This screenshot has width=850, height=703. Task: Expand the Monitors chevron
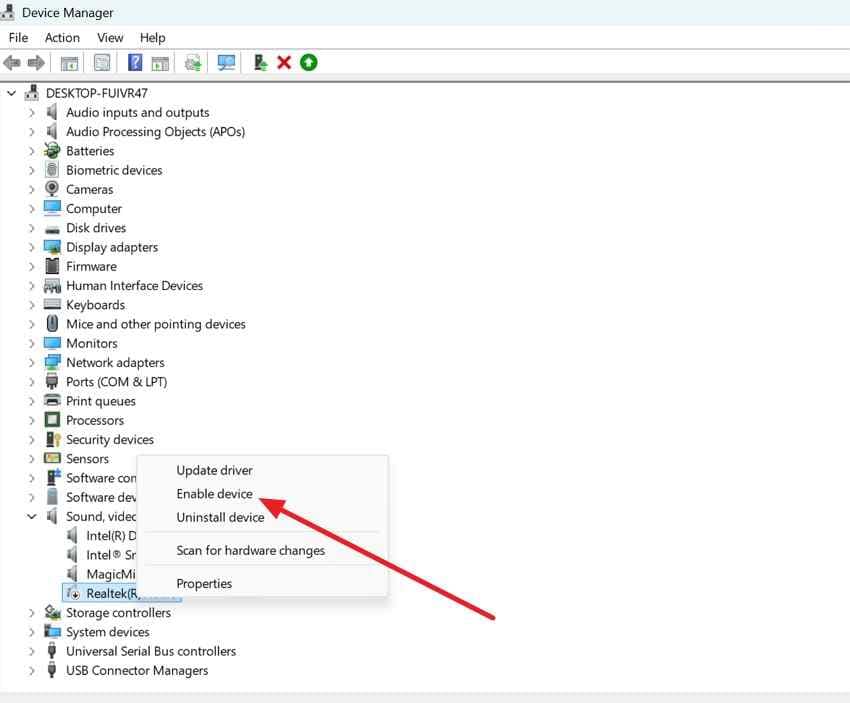coord(31,344)
